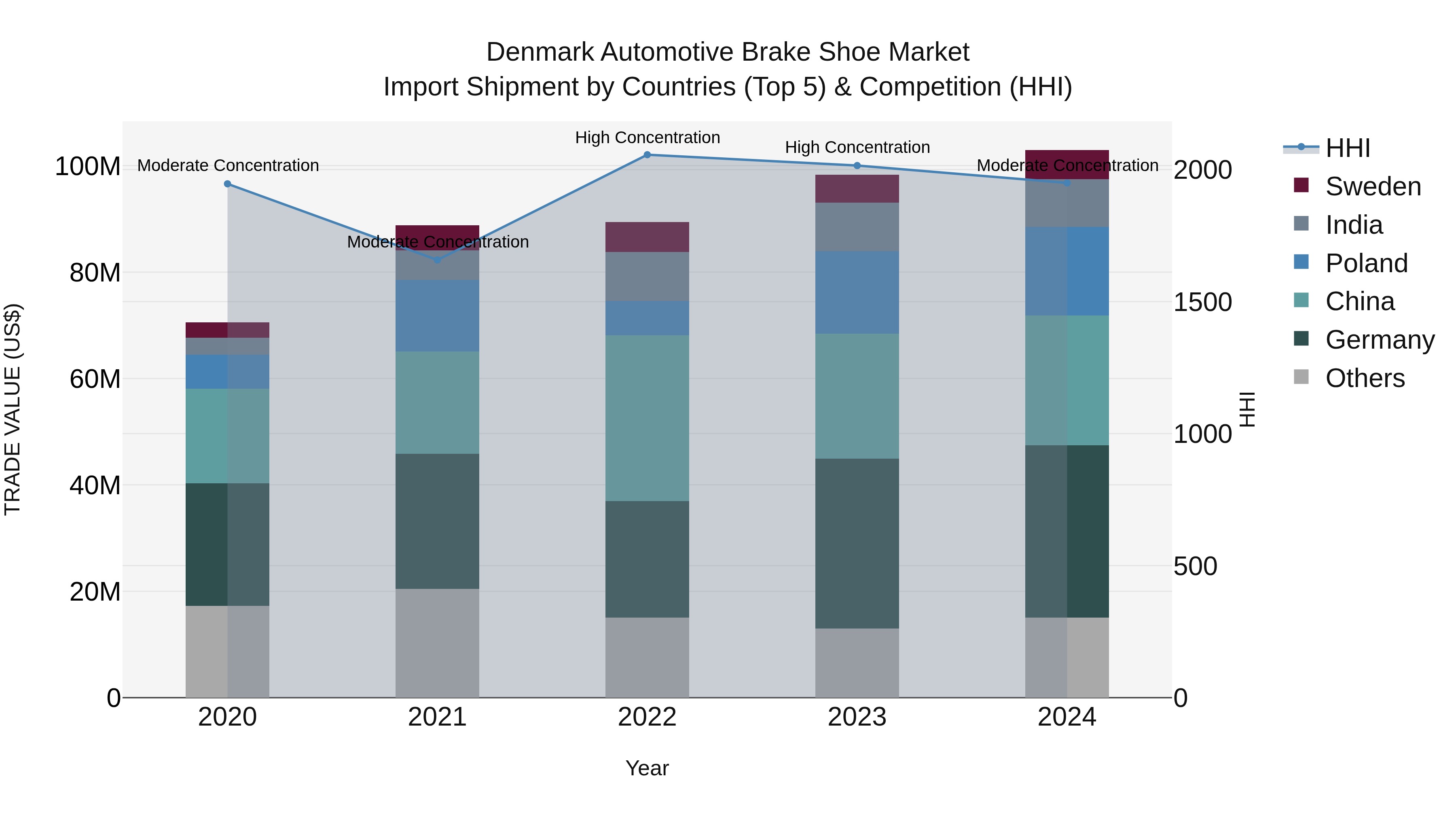
Task: Click the 2022 Germany bar segment
Action: point(647,559)
